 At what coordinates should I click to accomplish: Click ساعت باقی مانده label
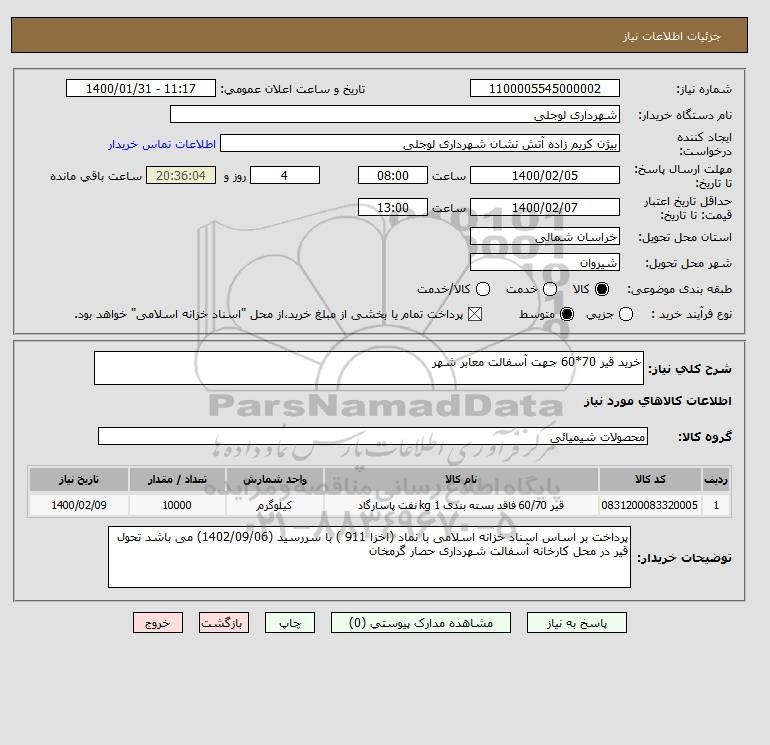point(96,176)
